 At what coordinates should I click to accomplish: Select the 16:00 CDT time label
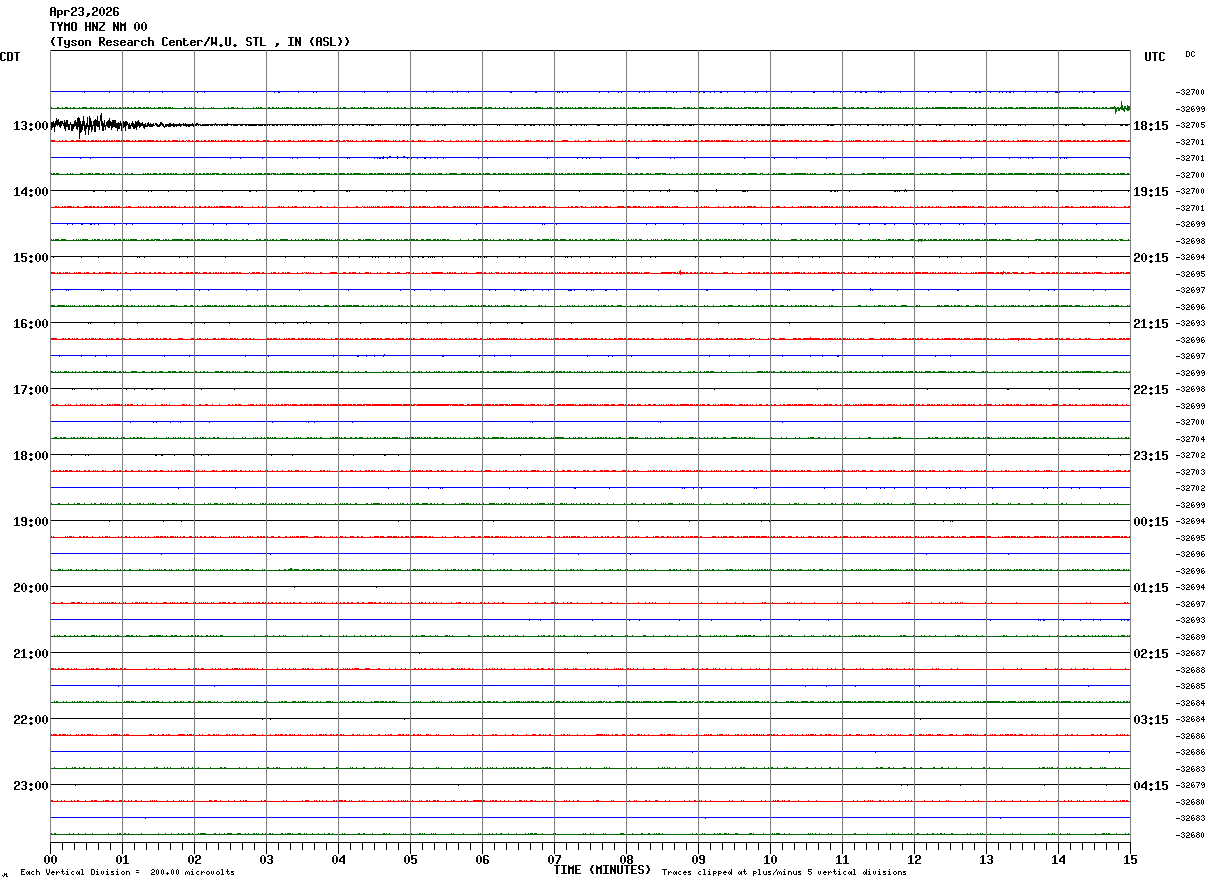tap(31, 324)
